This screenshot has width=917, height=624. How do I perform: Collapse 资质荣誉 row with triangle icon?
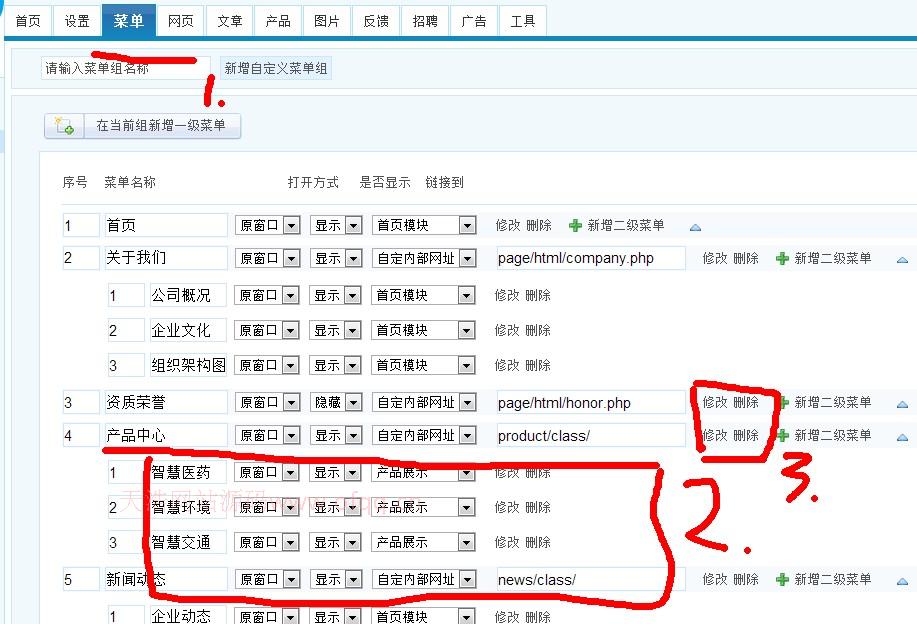point(902,405)
